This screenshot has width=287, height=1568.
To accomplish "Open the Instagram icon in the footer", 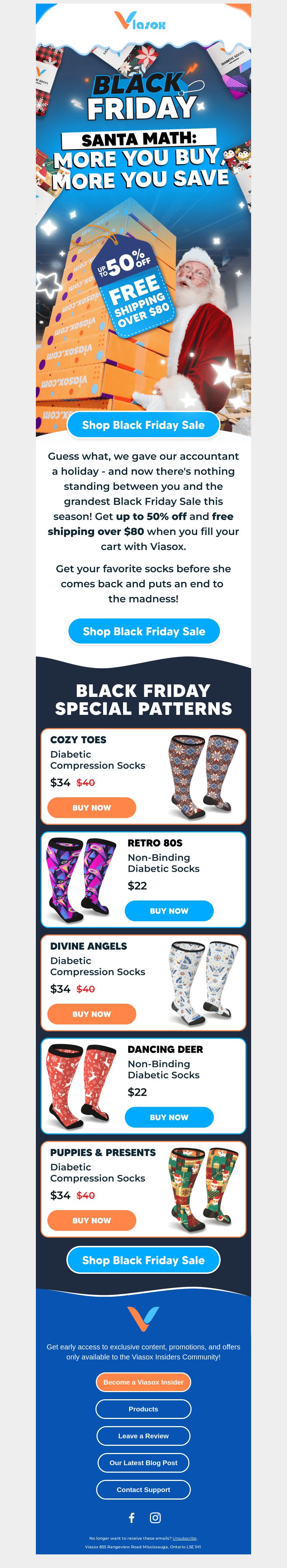I will 155,1518.
